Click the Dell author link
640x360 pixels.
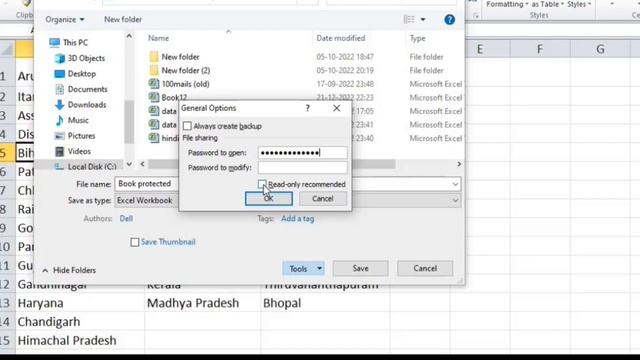pos(126,218)
